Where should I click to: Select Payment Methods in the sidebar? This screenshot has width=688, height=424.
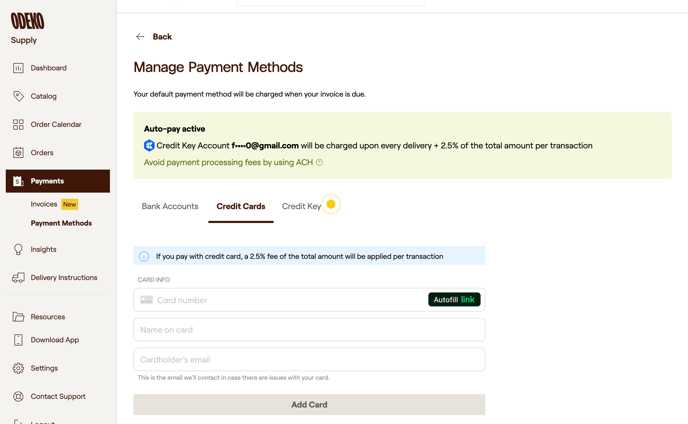(x=61, y=223)
